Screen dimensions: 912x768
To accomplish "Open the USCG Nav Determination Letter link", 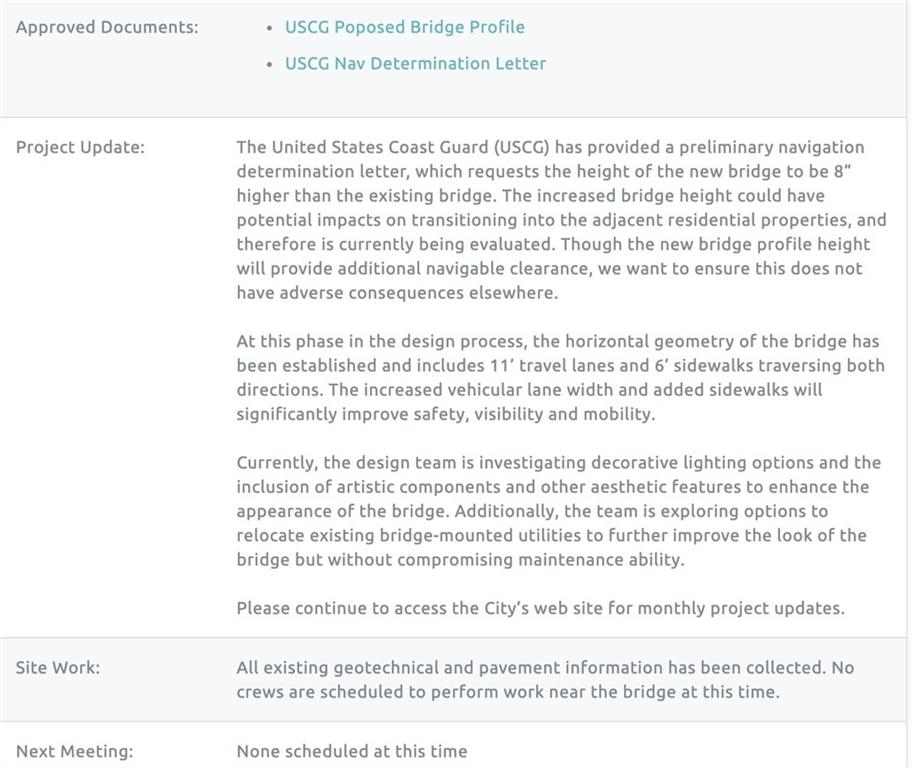I will [415, 63].
